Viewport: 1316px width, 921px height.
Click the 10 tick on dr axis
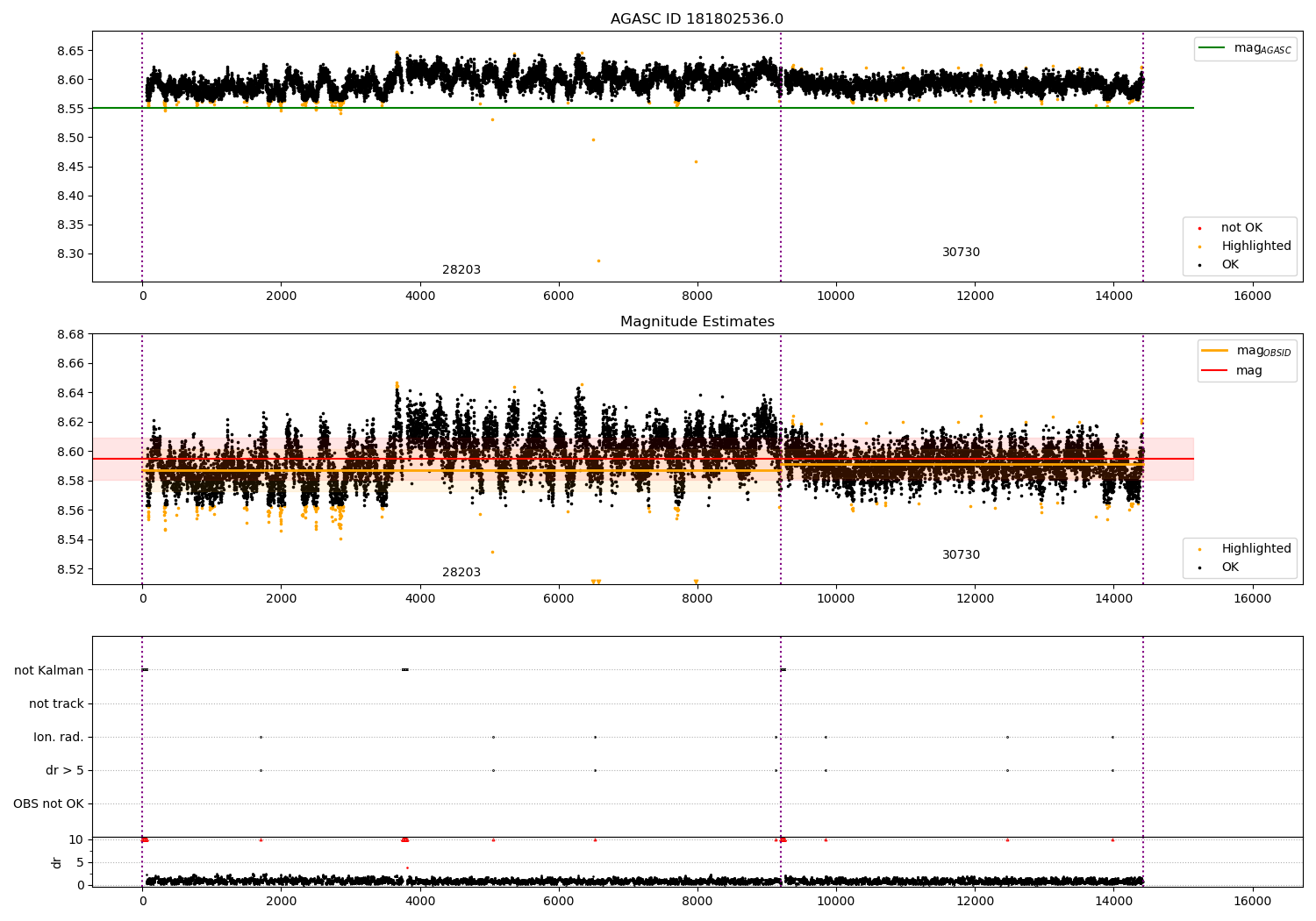(x=76, y=839)
